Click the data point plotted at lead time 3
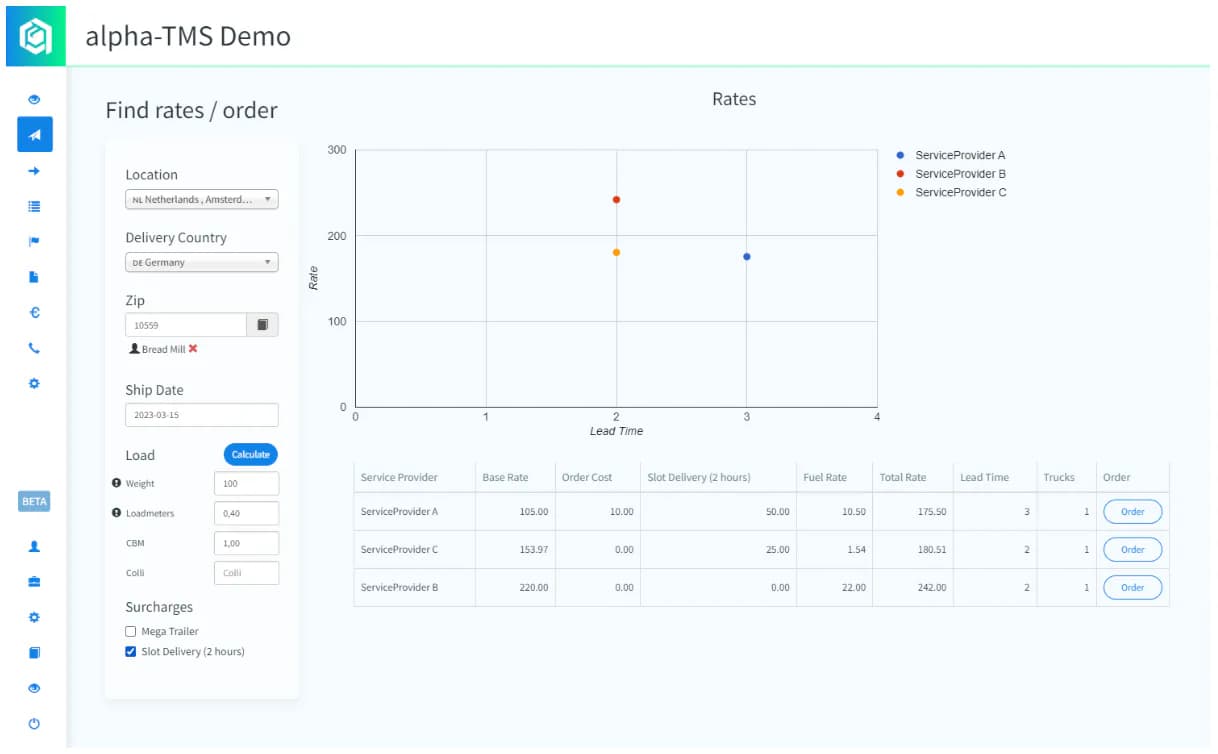 point(747,257)
